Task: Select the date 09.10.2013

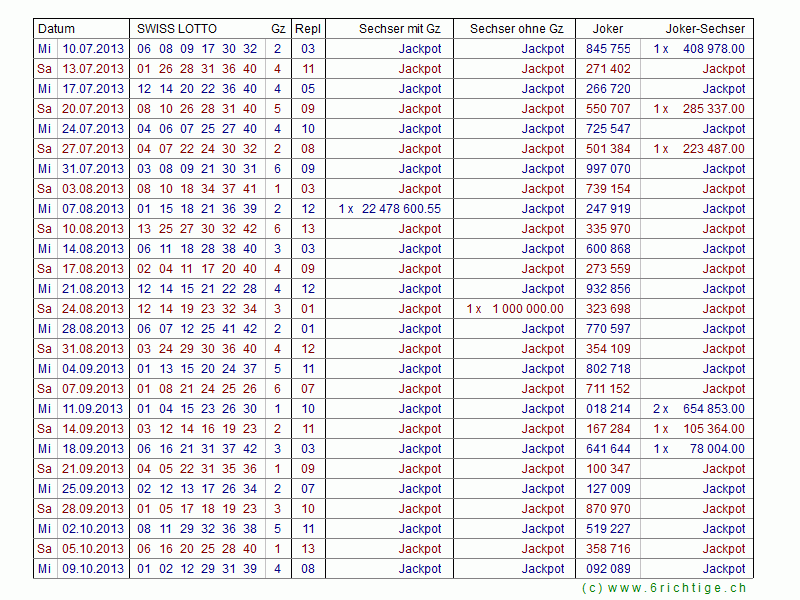Action: 92,569
